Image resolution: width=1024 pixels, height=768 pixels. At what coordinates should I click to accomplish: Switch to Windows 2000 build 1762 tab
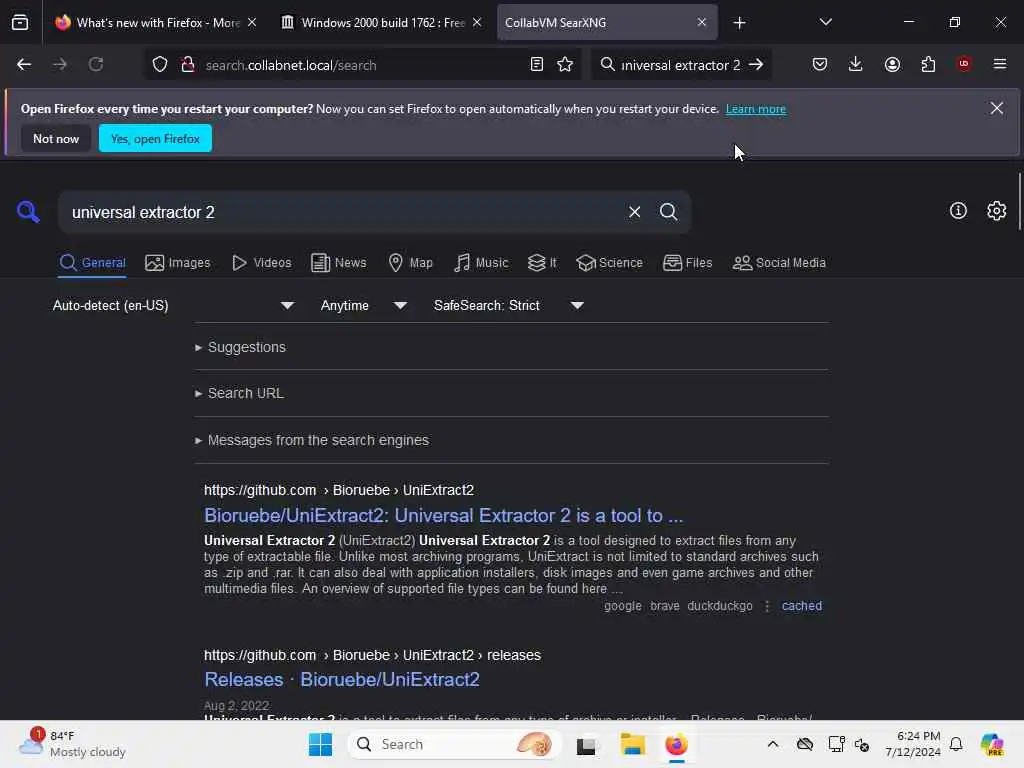pos(382,23)
